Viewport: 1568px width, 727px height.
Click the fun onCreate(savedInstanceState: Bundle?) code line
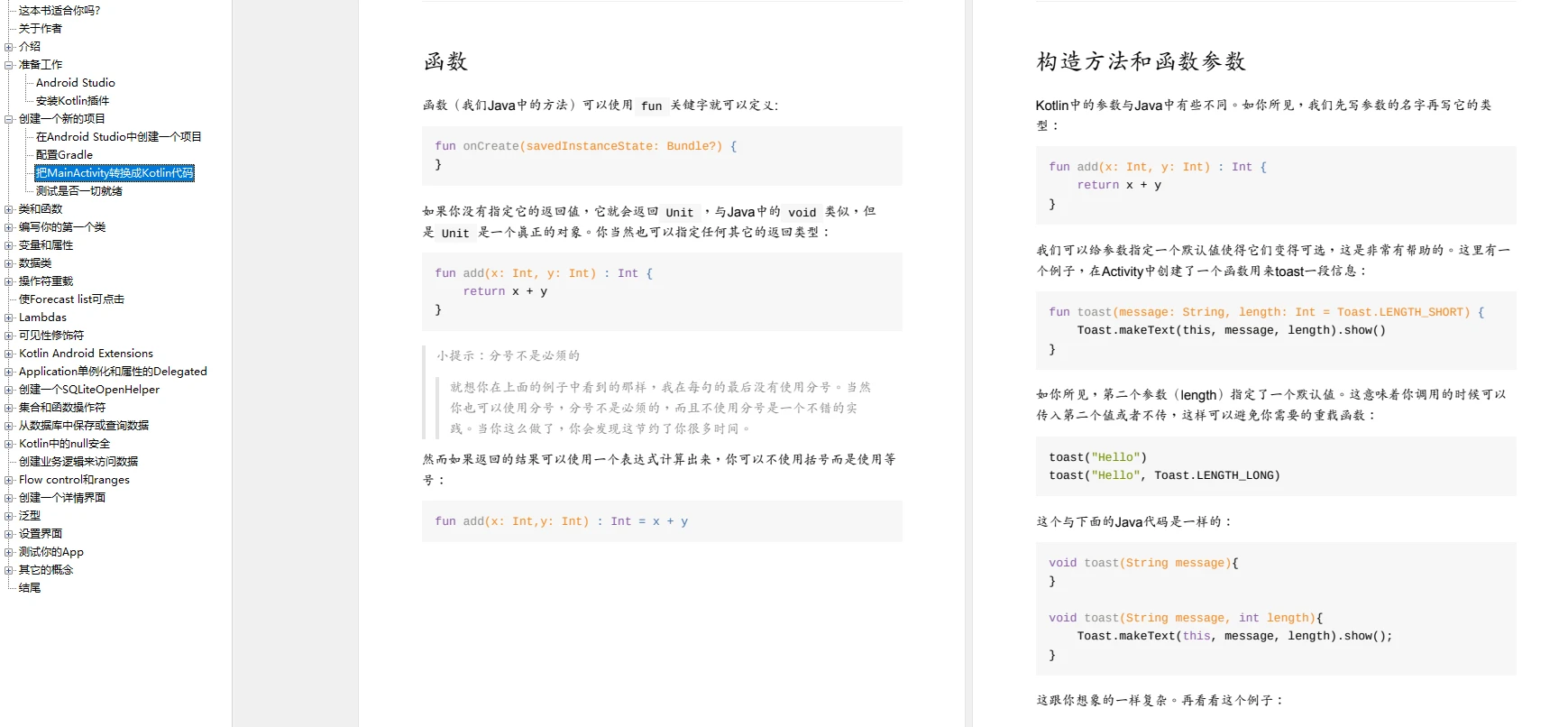coord(586,146)
